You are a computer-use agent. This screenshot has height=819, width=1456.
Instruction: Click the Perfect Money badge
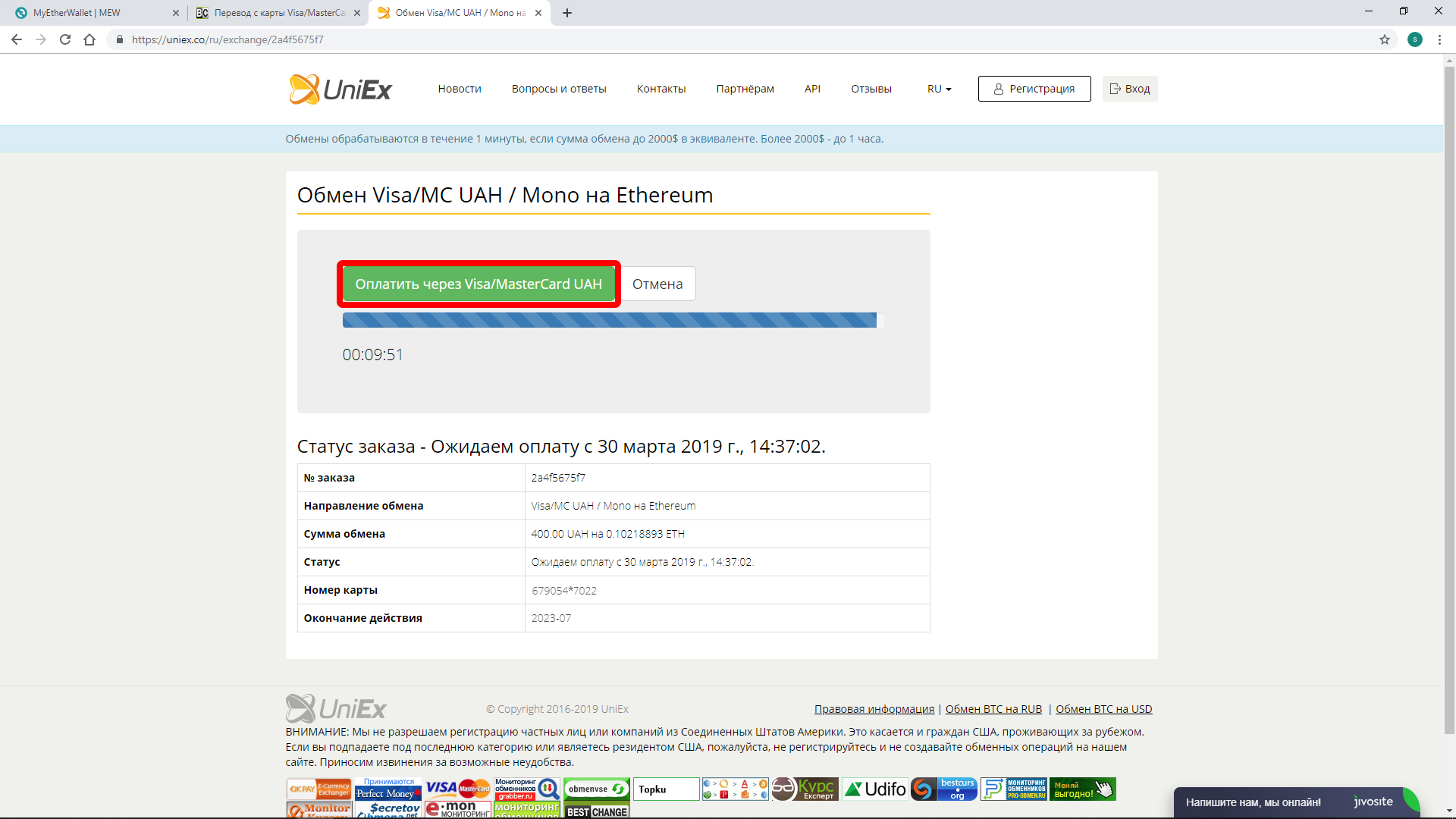tap(388, 789)
